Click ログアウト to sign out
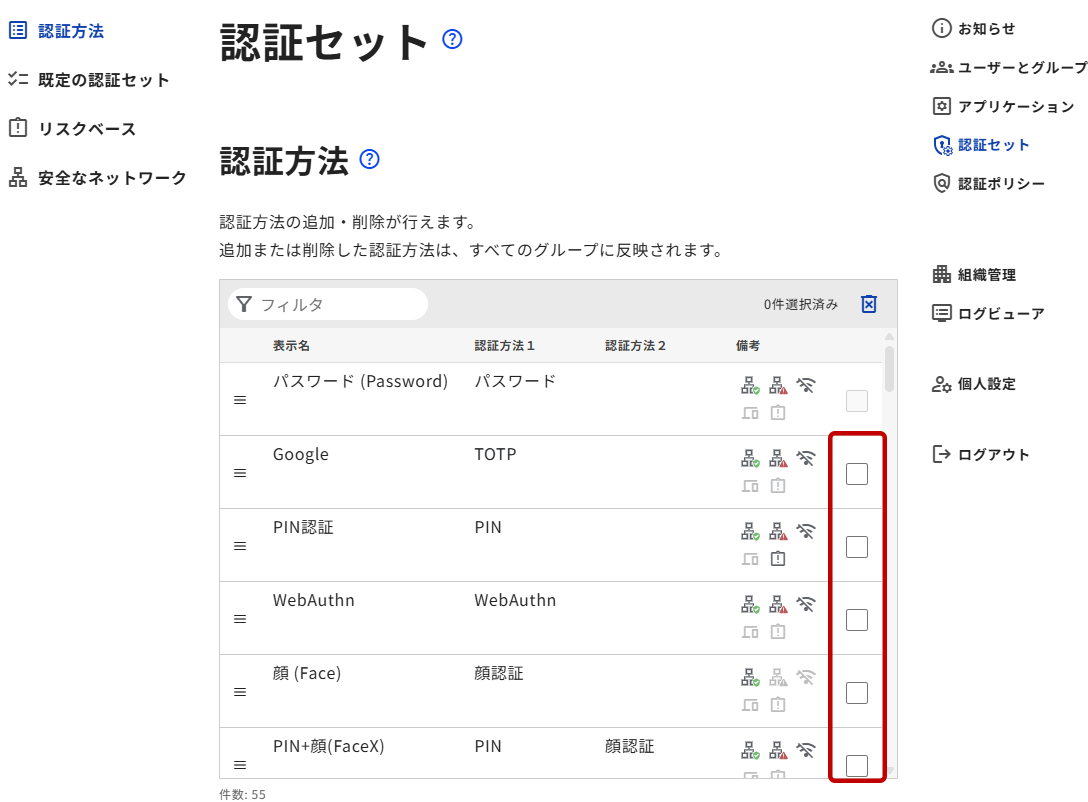Viewport: 1088px width, 802px height. (x=993, y=455)
